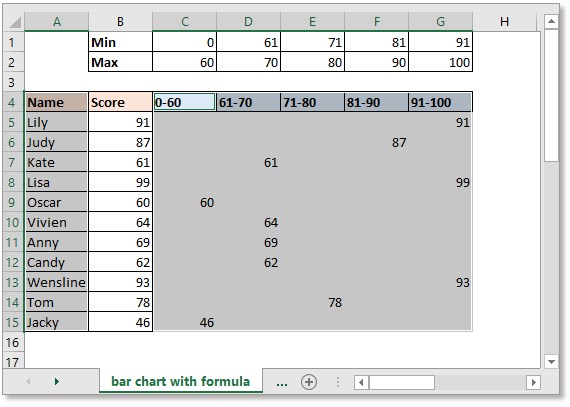Image resolution: width=570 pixels, height=407 pixels.
Task: Click the 'Kate' name cell
Action: click(x=56, y=162)
